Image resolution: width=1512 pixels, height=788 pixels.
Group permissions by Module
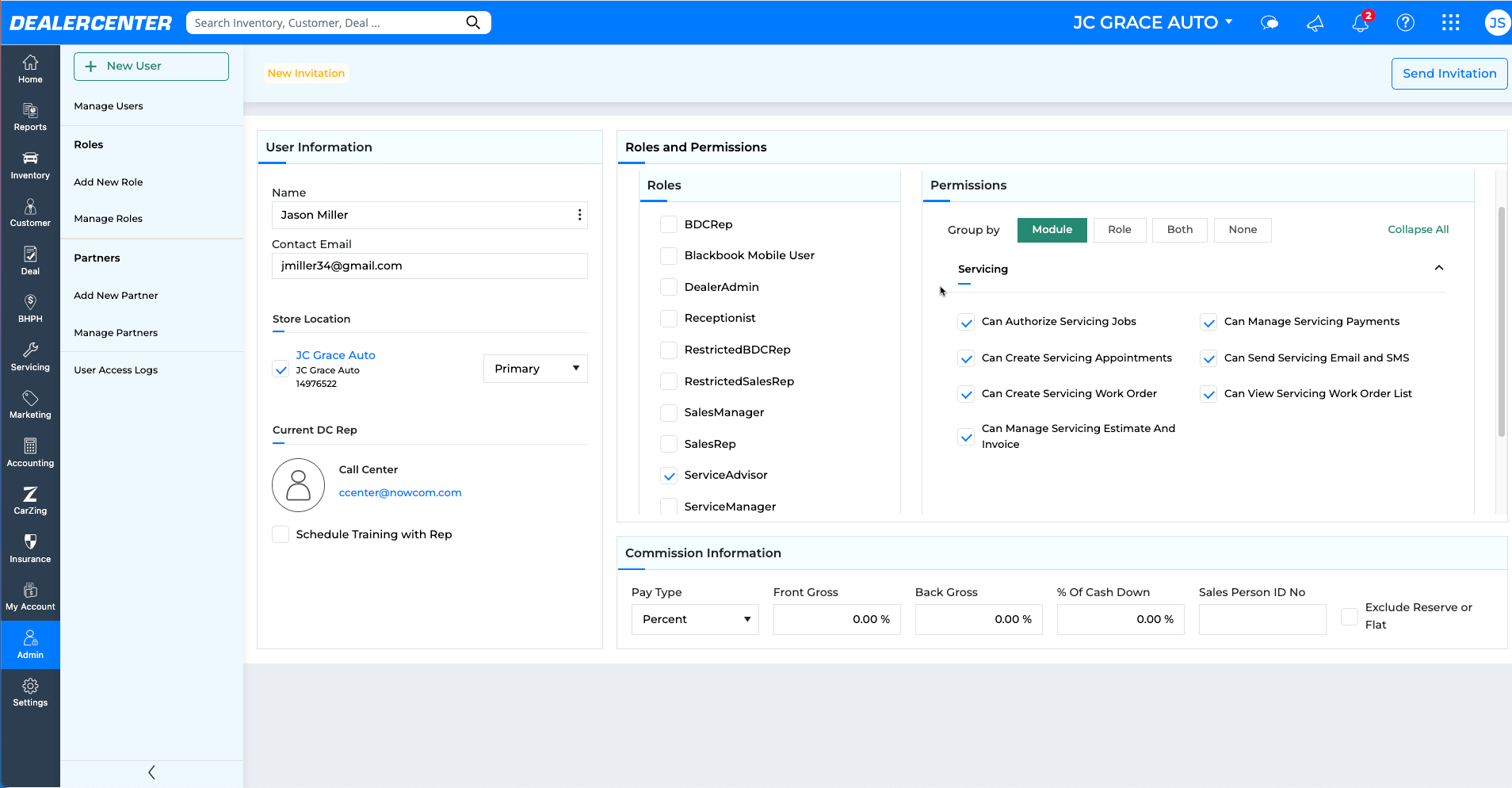pos(1052,230)
